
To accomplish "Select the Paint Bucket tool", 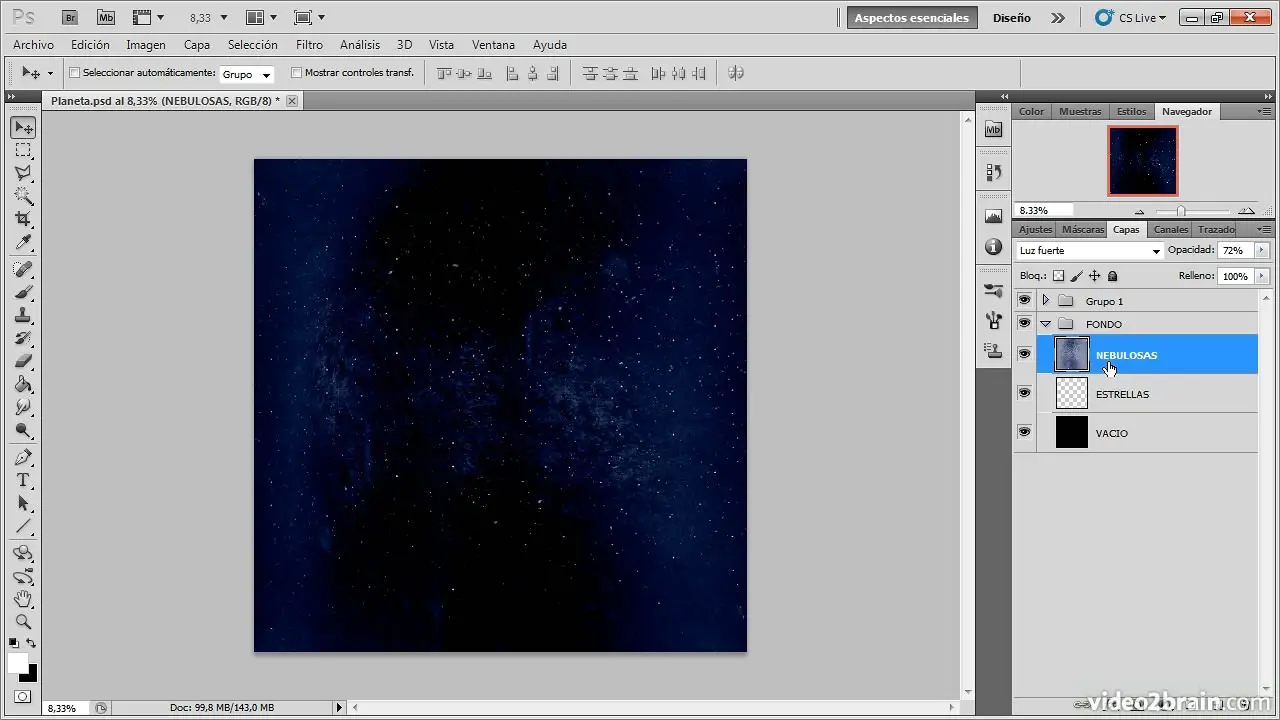I will pos(24,384).
